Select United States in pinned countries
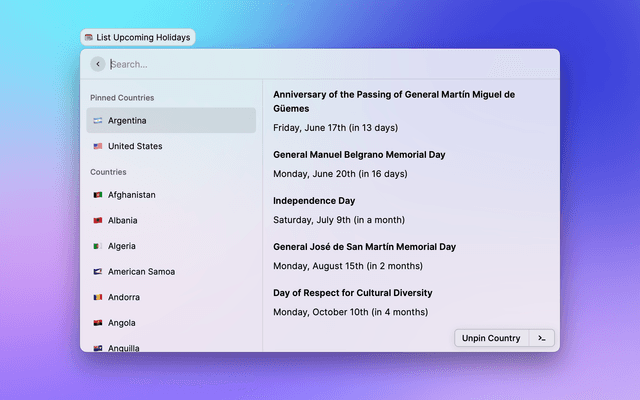Viewport: 640px width, 400px height. (170, 146)
